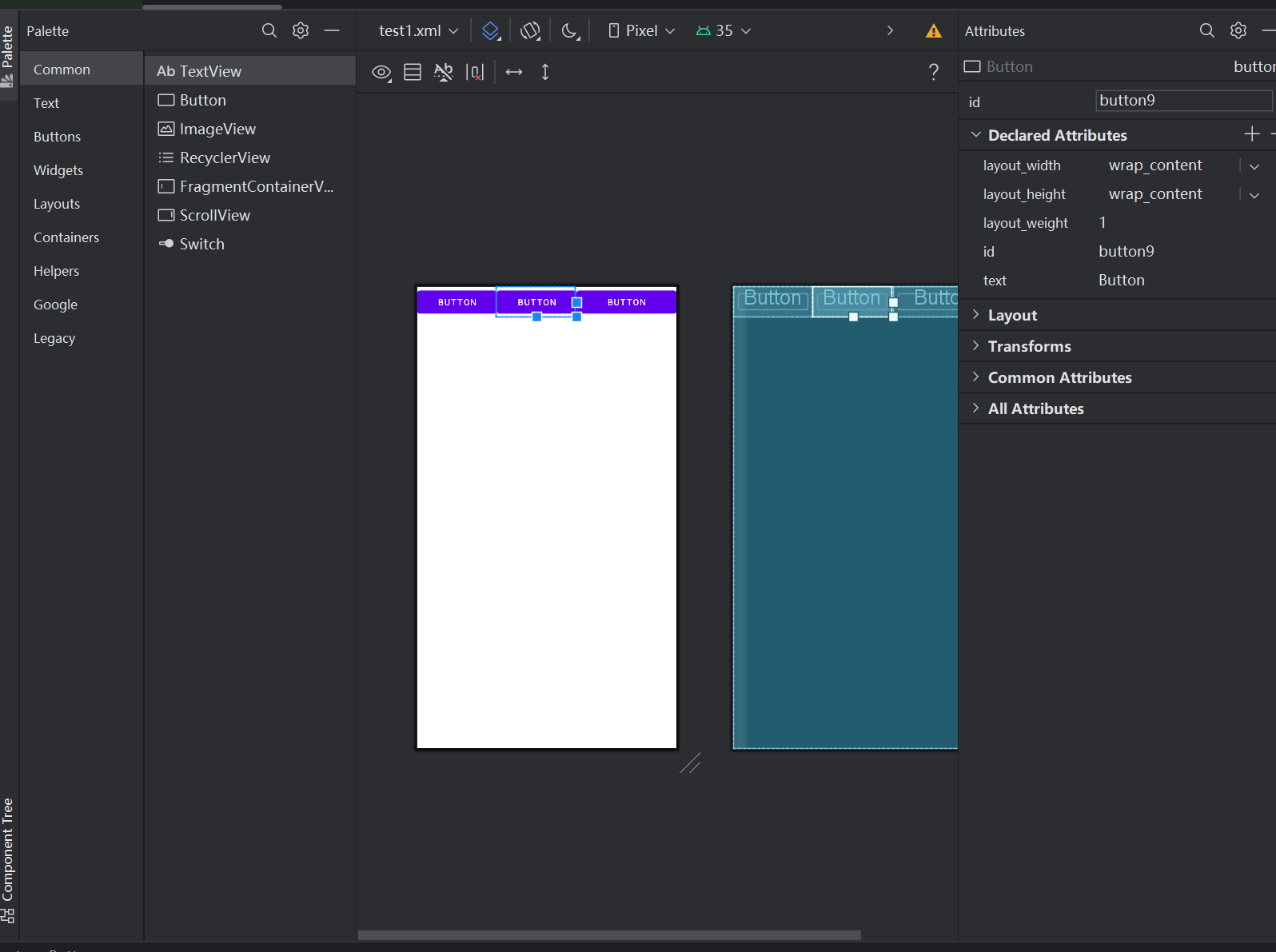The width and height of the screenshot is (1276, 952).
Task: Open the layout warnings triangle
Action: 933,31
